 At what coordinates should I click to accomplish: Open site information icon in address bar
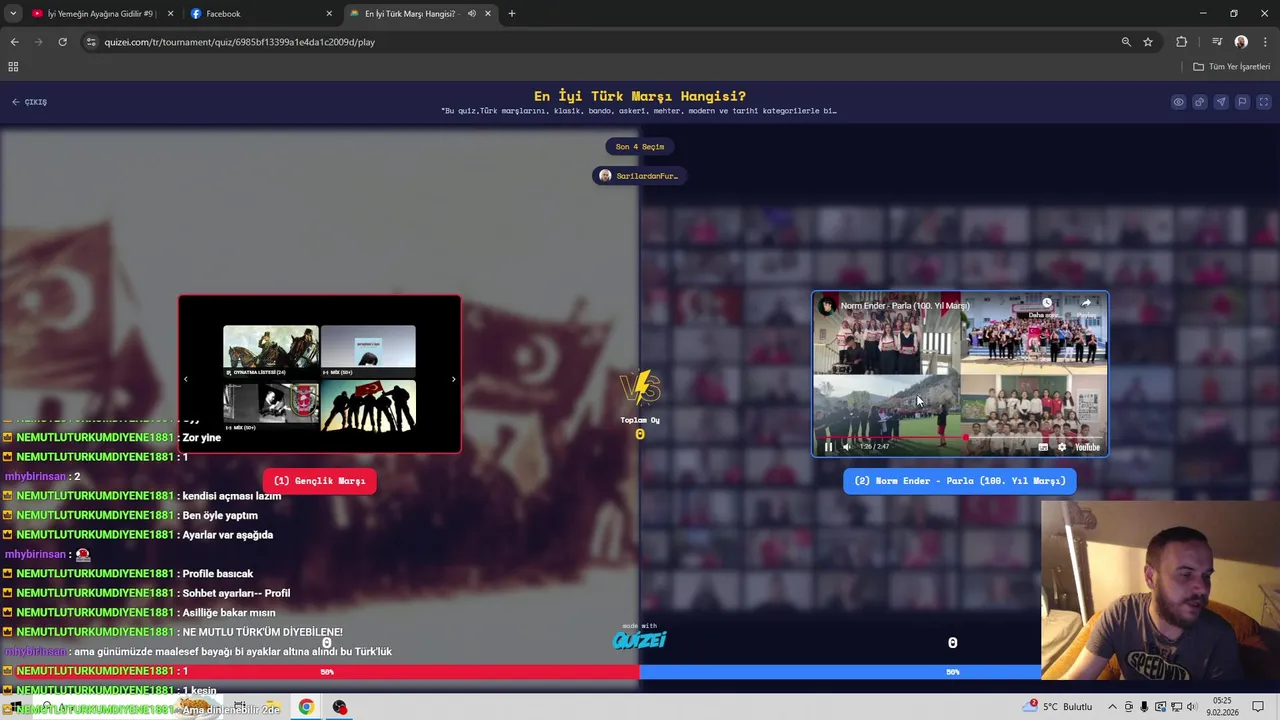tap(91, 42)
